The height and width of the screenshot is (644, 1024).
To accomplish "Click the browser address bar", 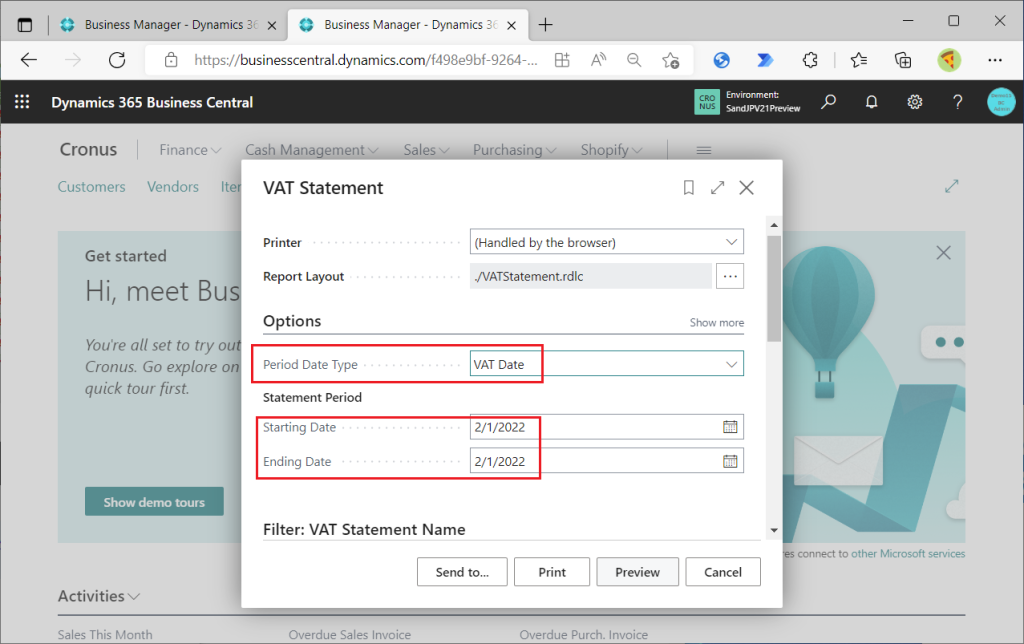I will (x=366, y=60).
